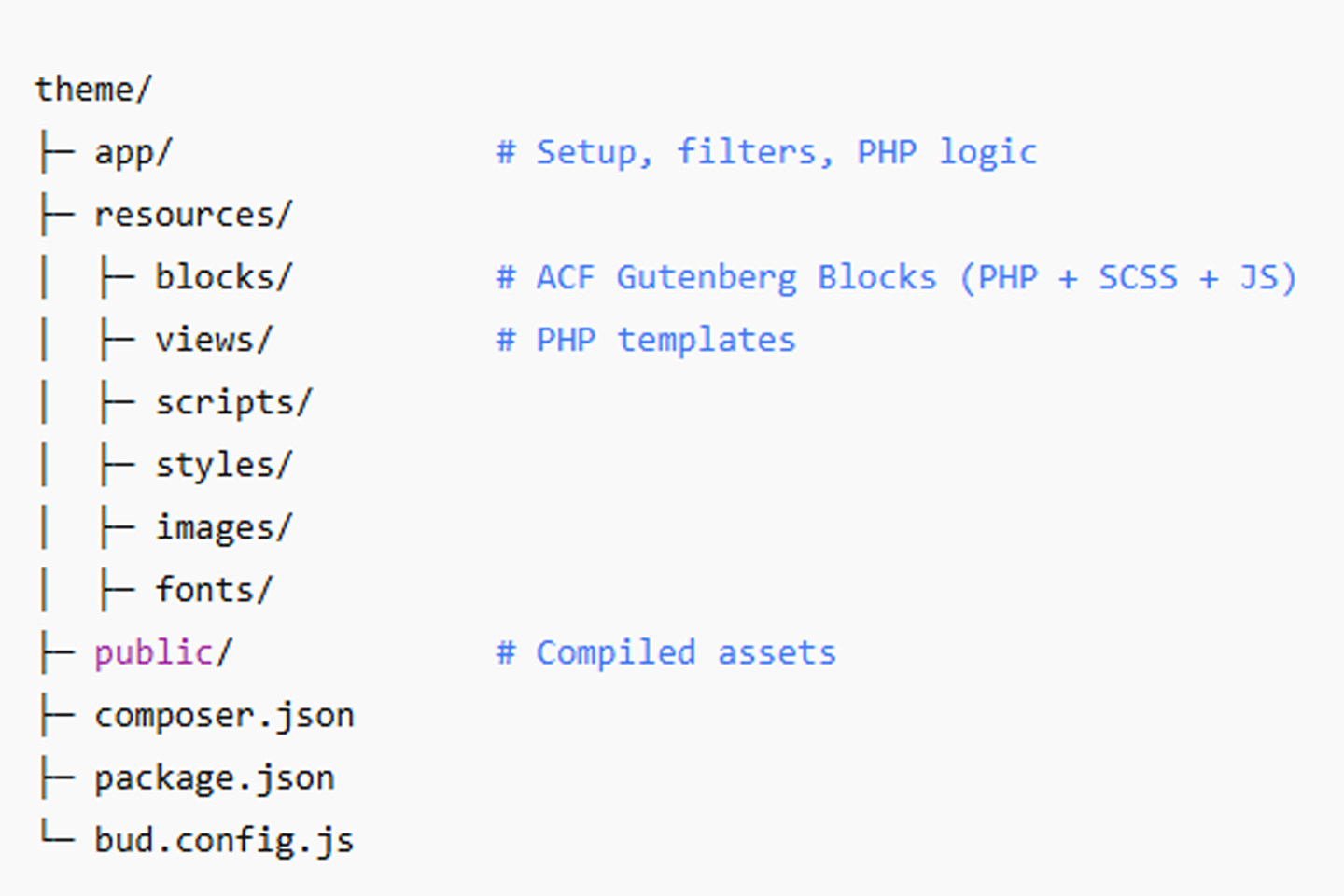Click the resources/ folder name

(x=193, y=215)
